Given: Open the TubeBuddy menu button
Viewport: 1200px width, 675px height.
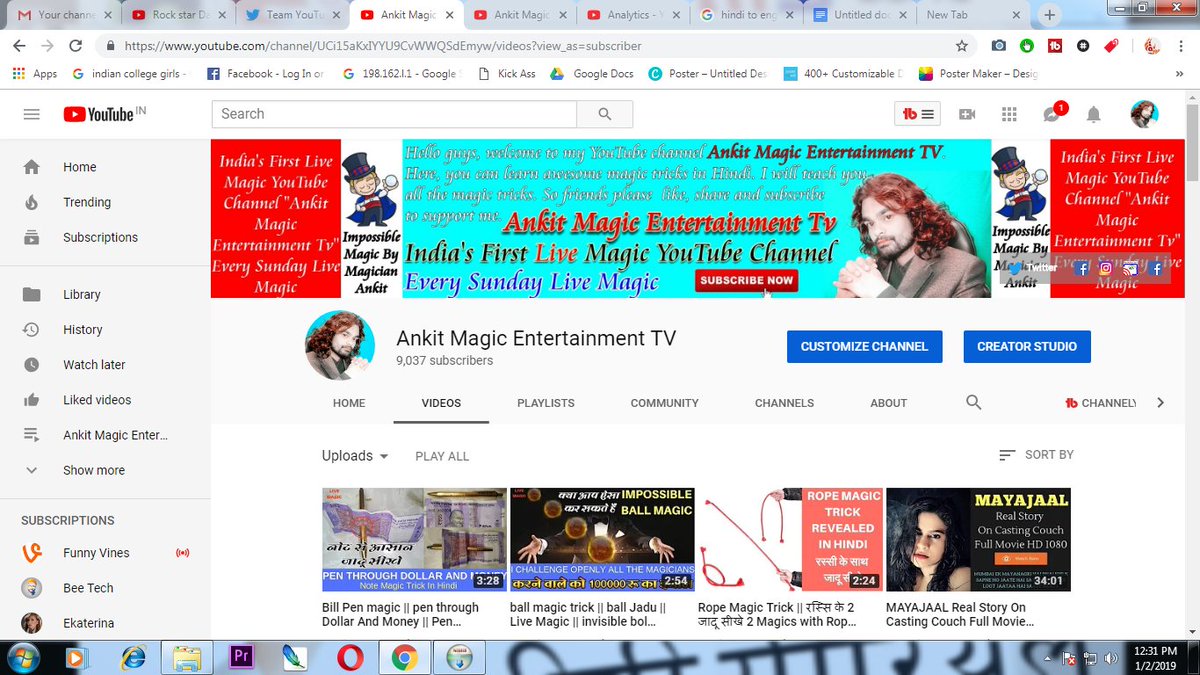Looking at the screenshot, I should pyautogui.click(x=917, y=114).
